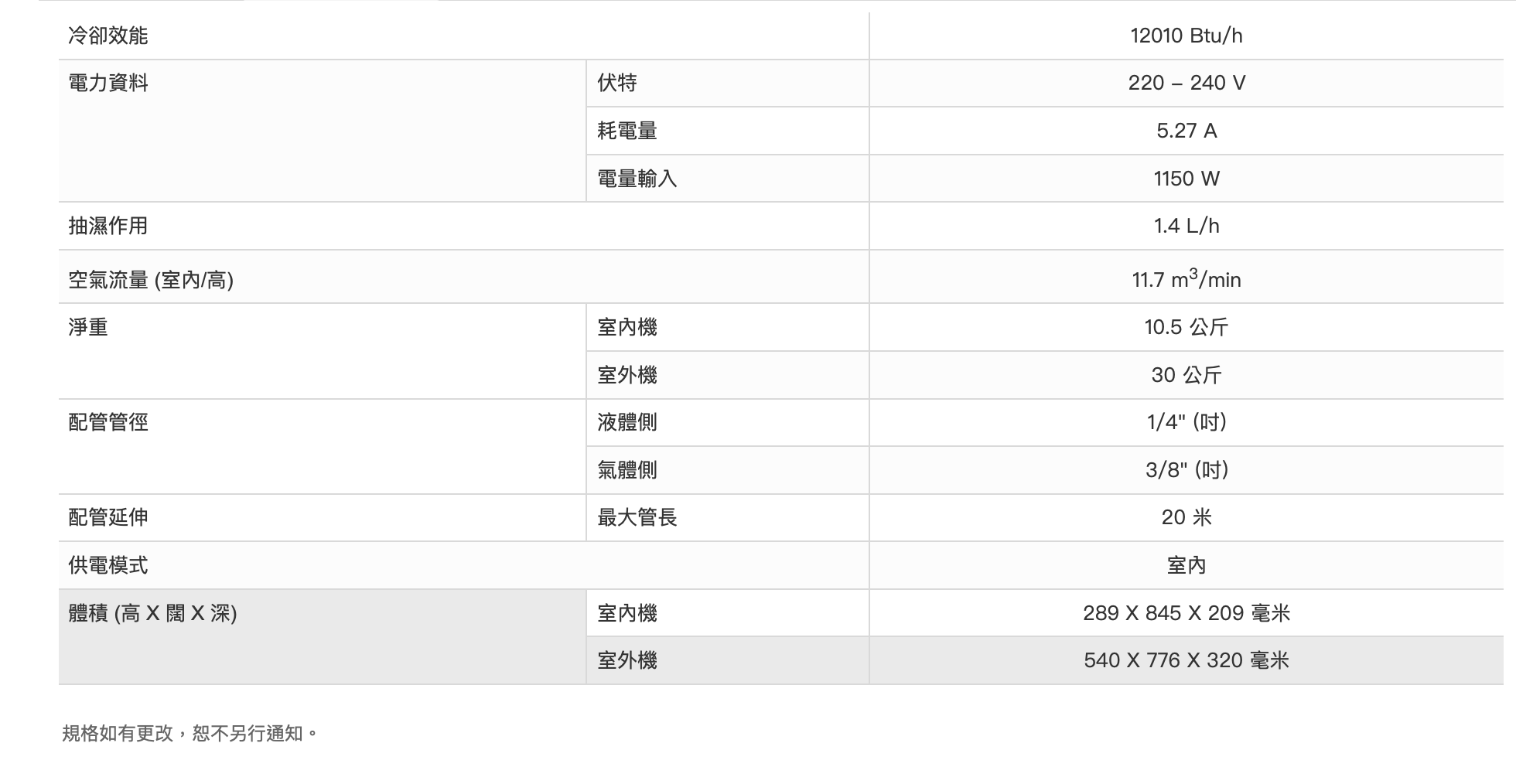Click the 最大管長 sub-label

[x=637, y=517]
